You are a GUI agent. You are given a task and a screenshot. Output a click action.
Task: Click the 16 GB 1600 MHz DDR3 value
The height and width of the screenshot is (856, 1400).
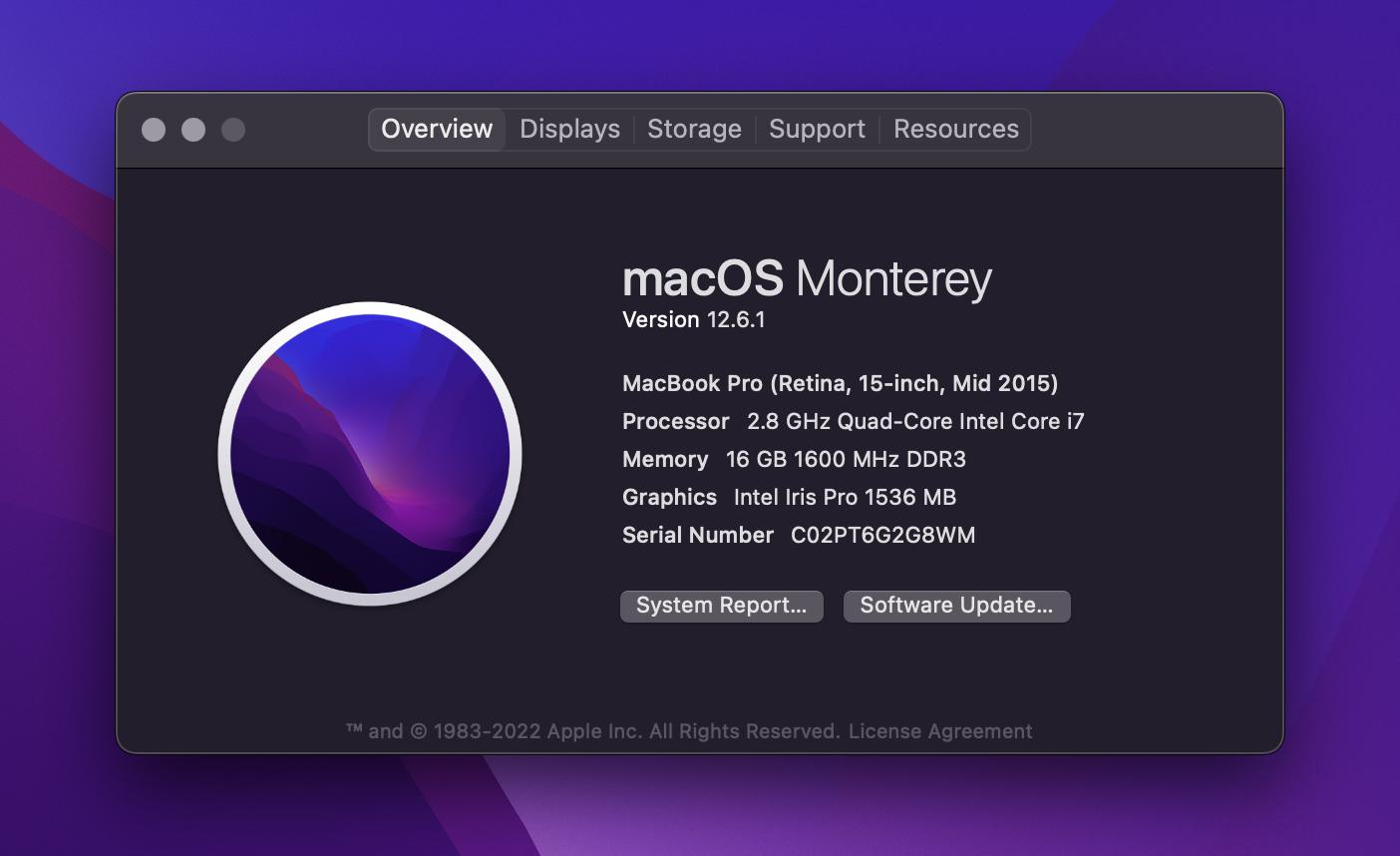pos(846,460)
